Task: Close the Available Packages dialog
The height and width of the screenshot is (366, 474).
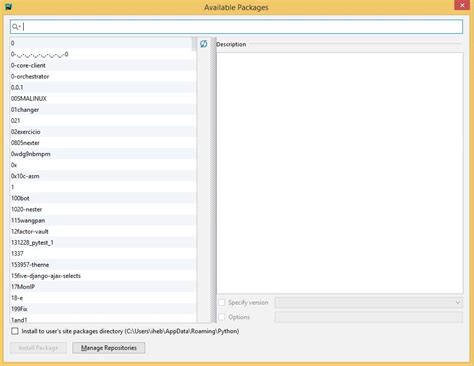Action: 462,5
